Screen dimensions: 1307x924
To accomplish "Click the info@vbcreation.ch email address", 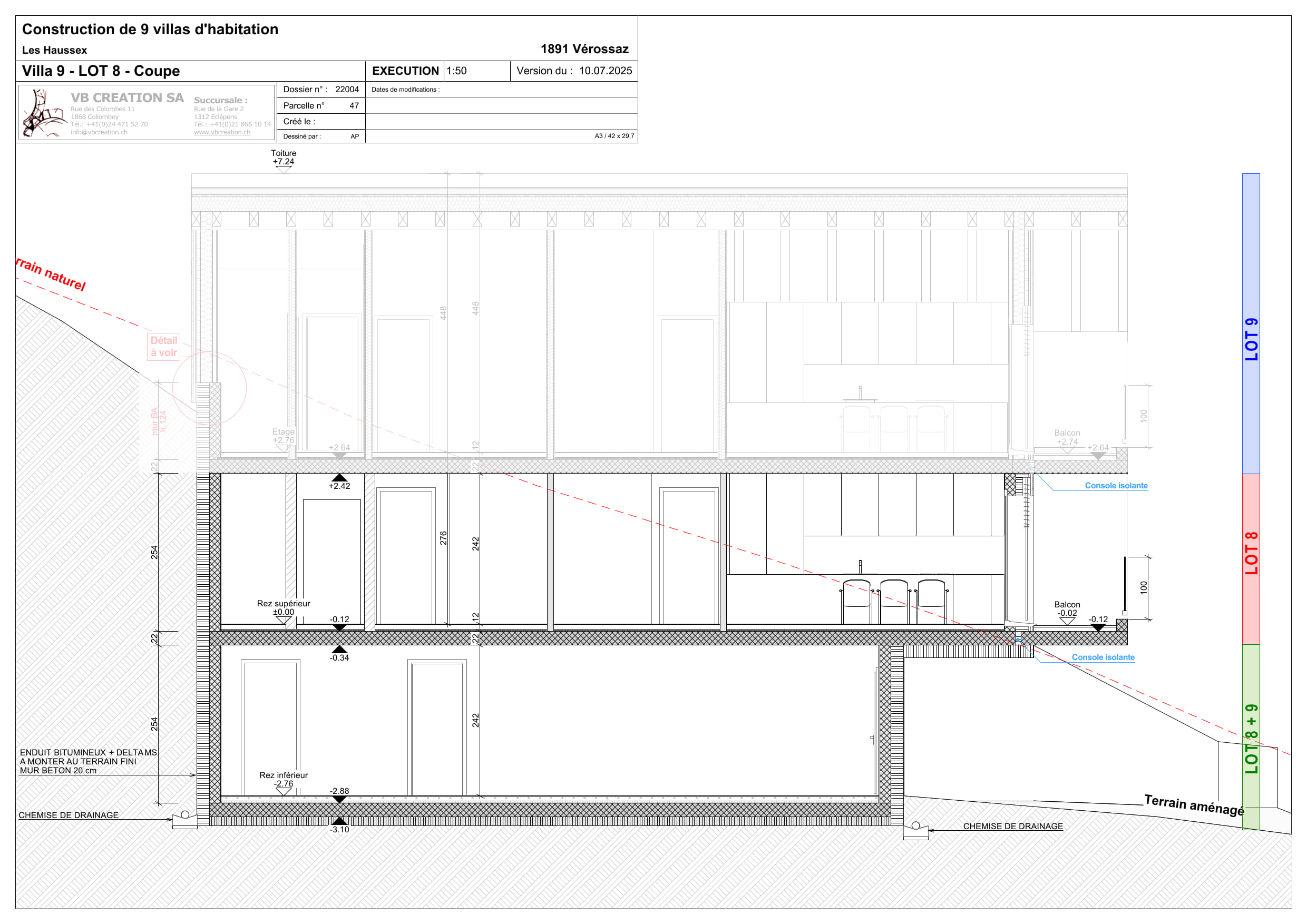I will (x=99, y=132).
